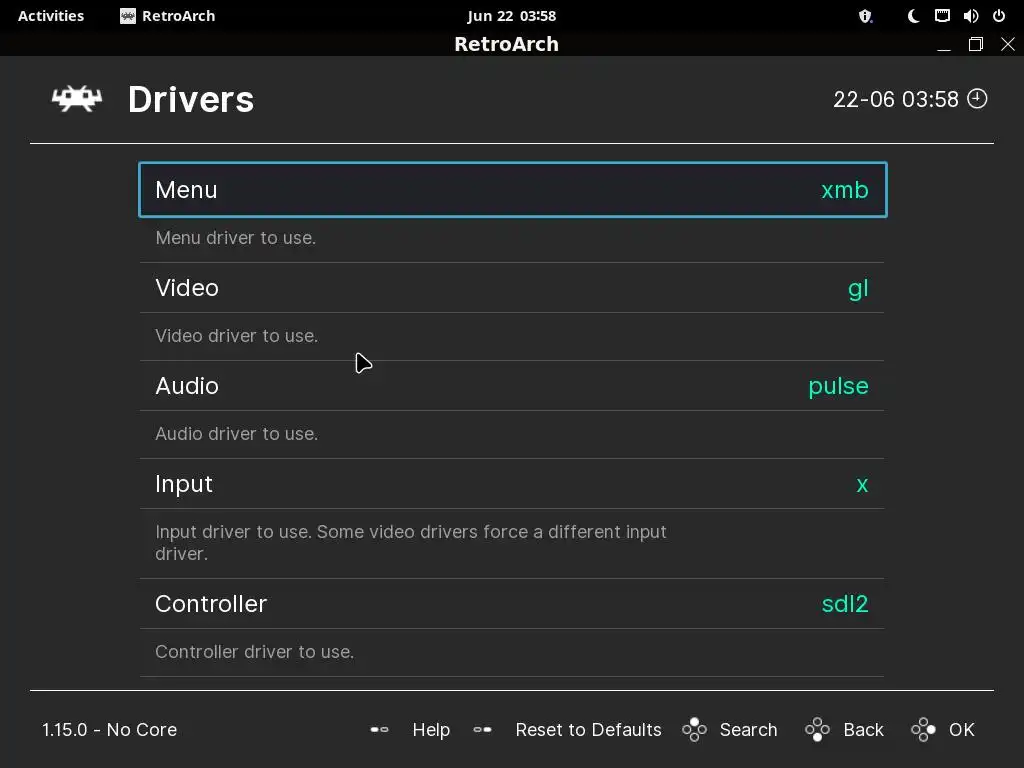Click the security shield tray icon
Viewport: 1024px width, 768px height.
pos(865,16)
